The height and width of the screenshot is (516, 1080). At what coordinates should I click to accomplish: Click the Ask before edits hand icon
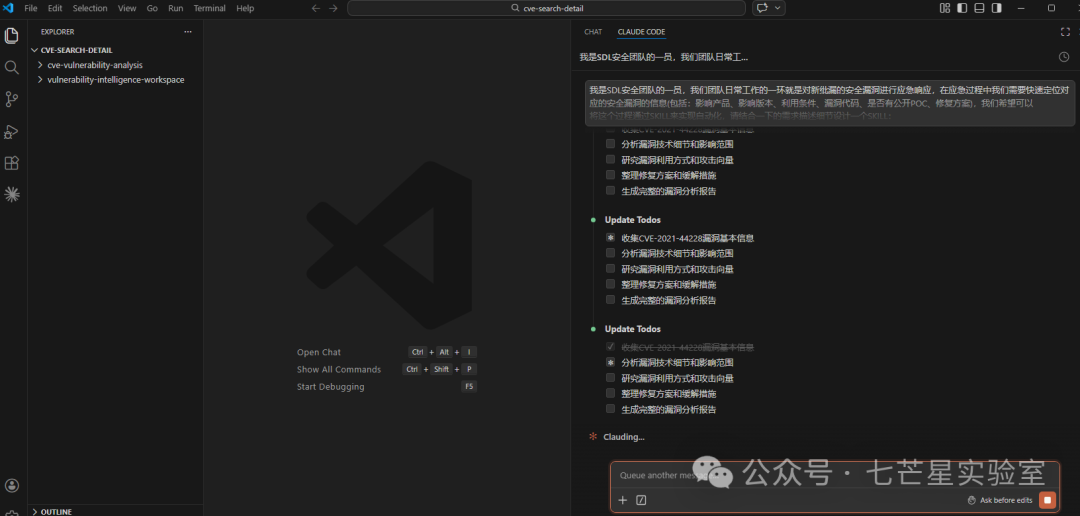(x=972, y=500)
